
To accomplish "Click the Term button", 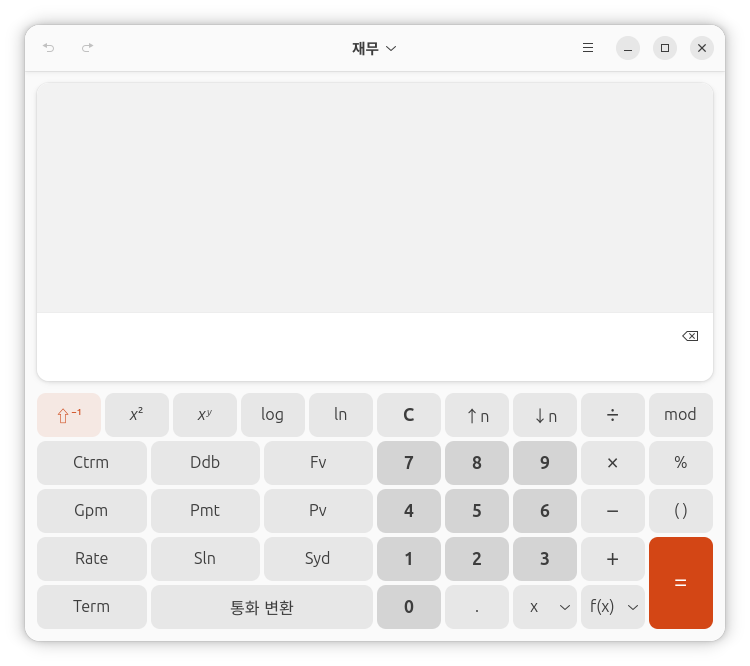I will (92, 607).
